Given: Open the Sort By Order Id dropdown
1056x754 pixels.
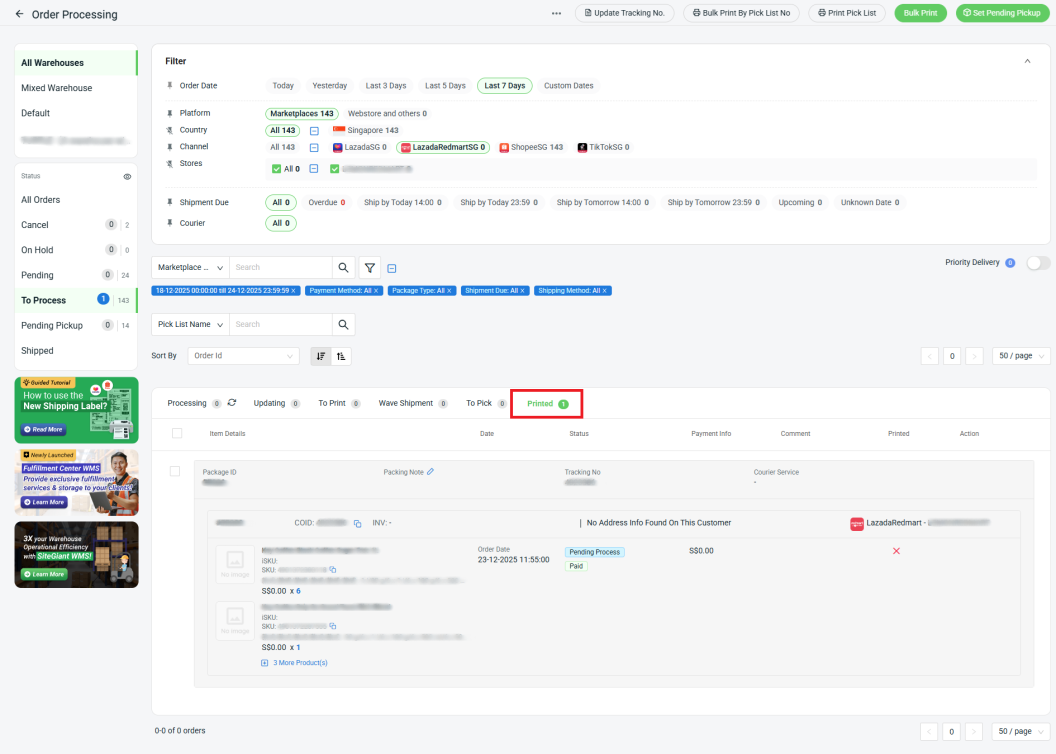Looking at the screenshot, I should click(x=244, y=356).
